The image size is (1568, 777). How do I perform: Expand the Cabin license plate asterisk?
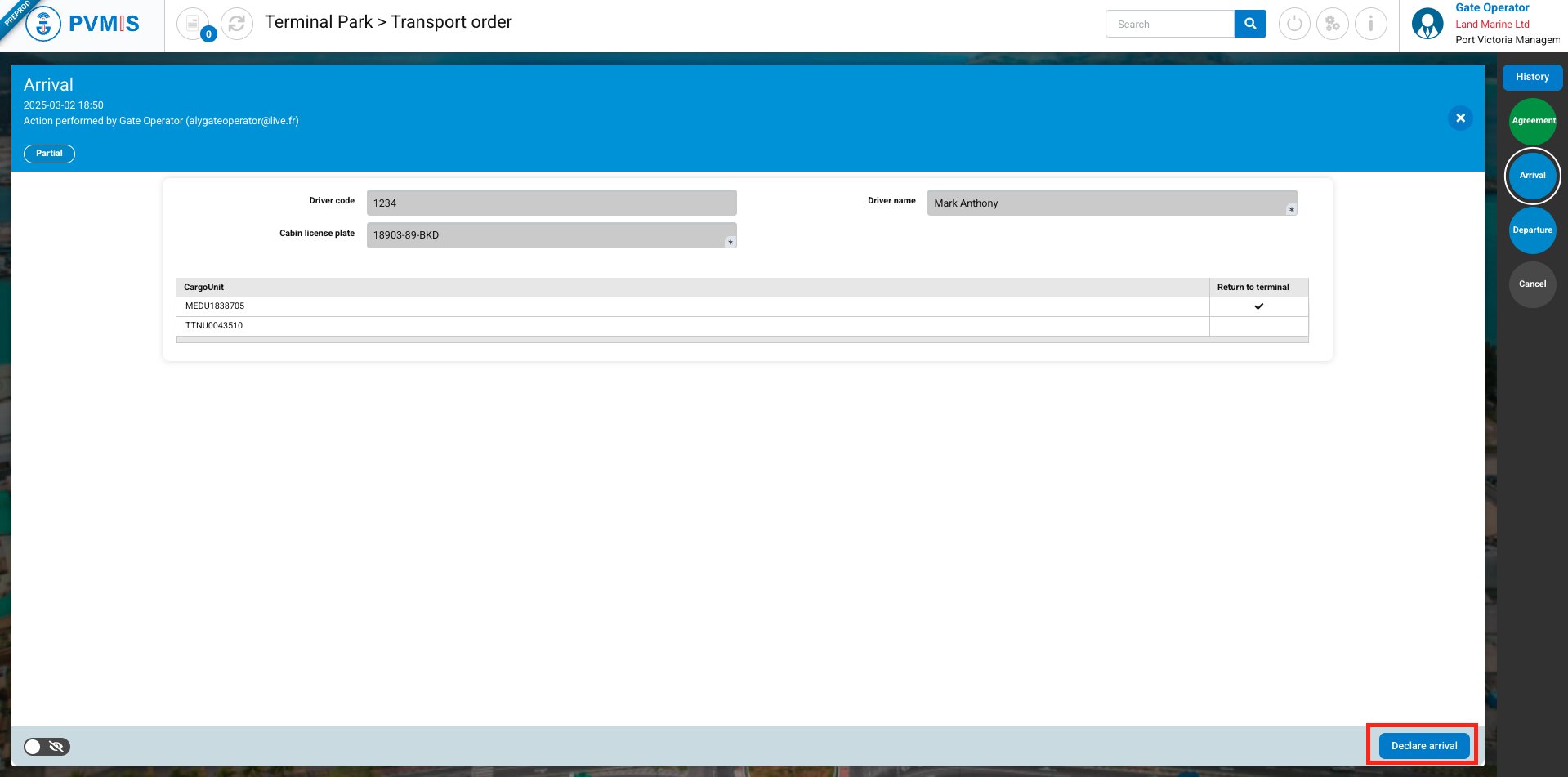(x=730, y=242)
